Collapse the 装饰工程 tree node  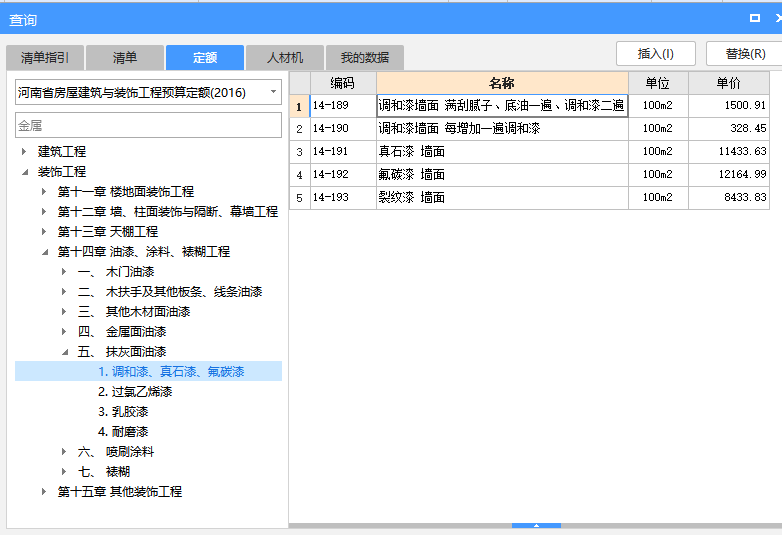24,172
